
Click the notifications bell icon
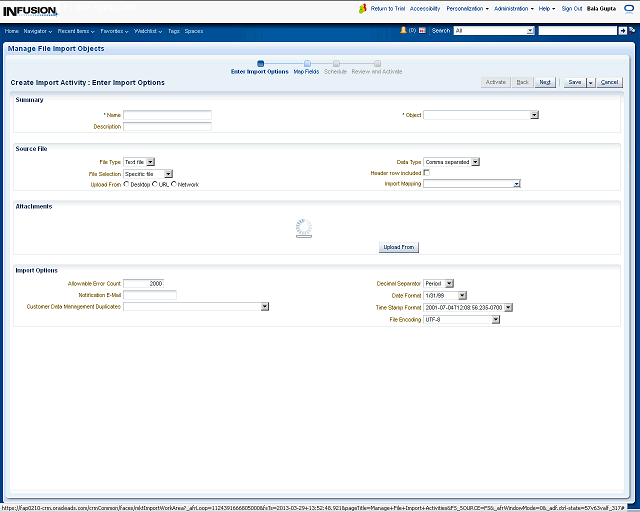[x=403, y=31]
